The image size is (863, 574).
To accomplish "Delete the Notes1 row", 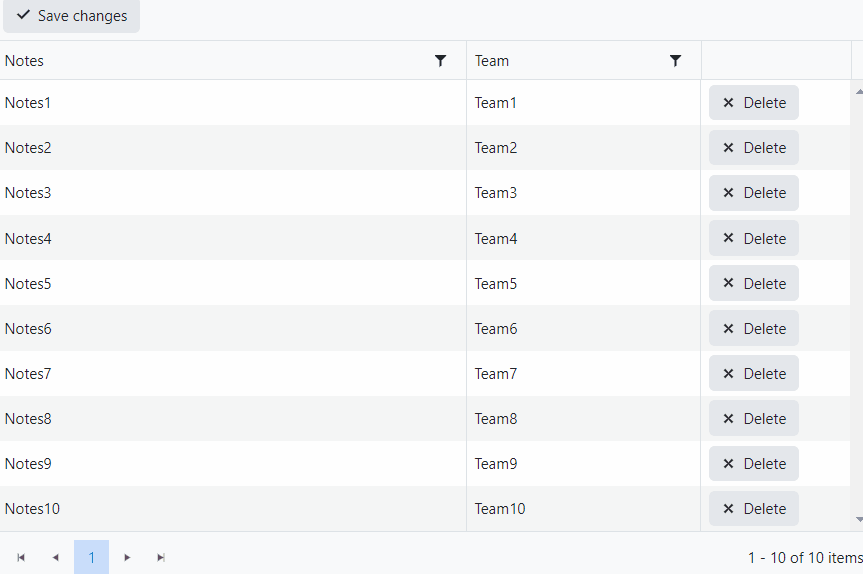I will (x=754, y=103).
